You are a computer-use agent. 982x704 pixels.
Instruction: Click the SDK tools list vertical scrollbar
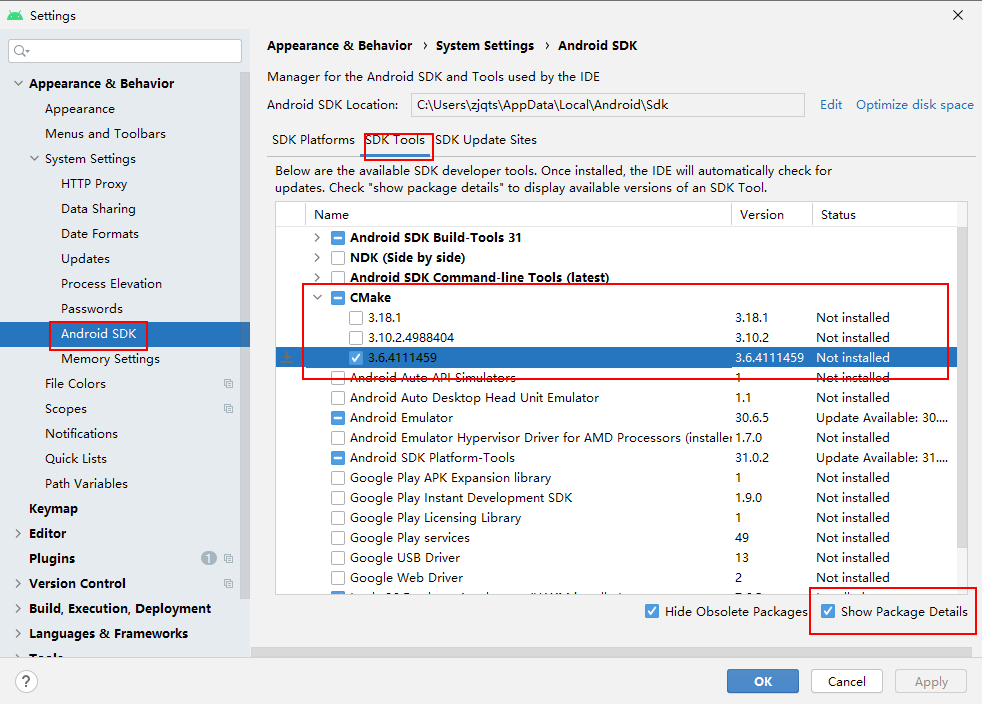pos(962,388)
